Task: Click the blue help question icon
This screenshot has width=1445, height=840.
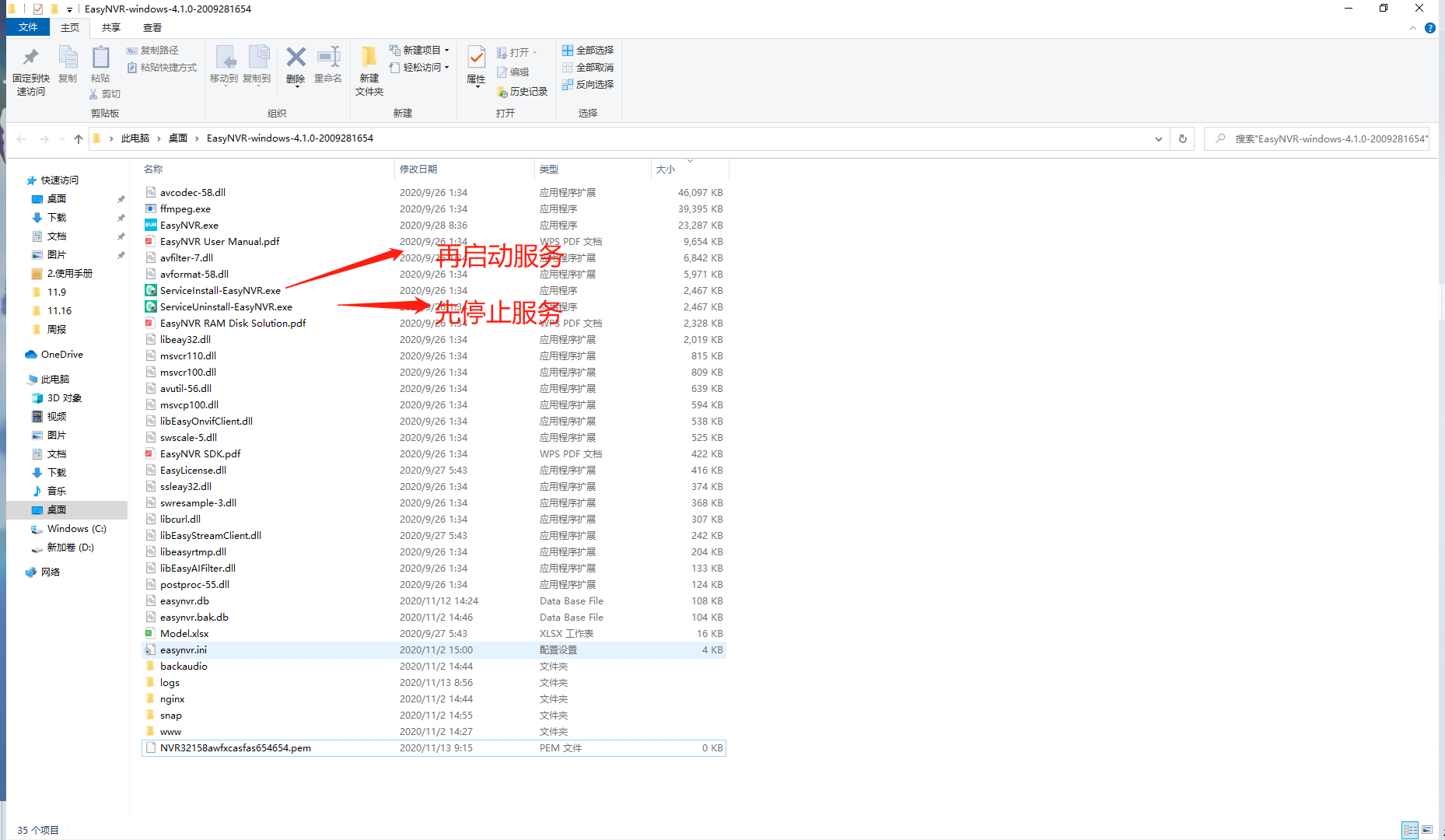Action: tap(1429, 28)
